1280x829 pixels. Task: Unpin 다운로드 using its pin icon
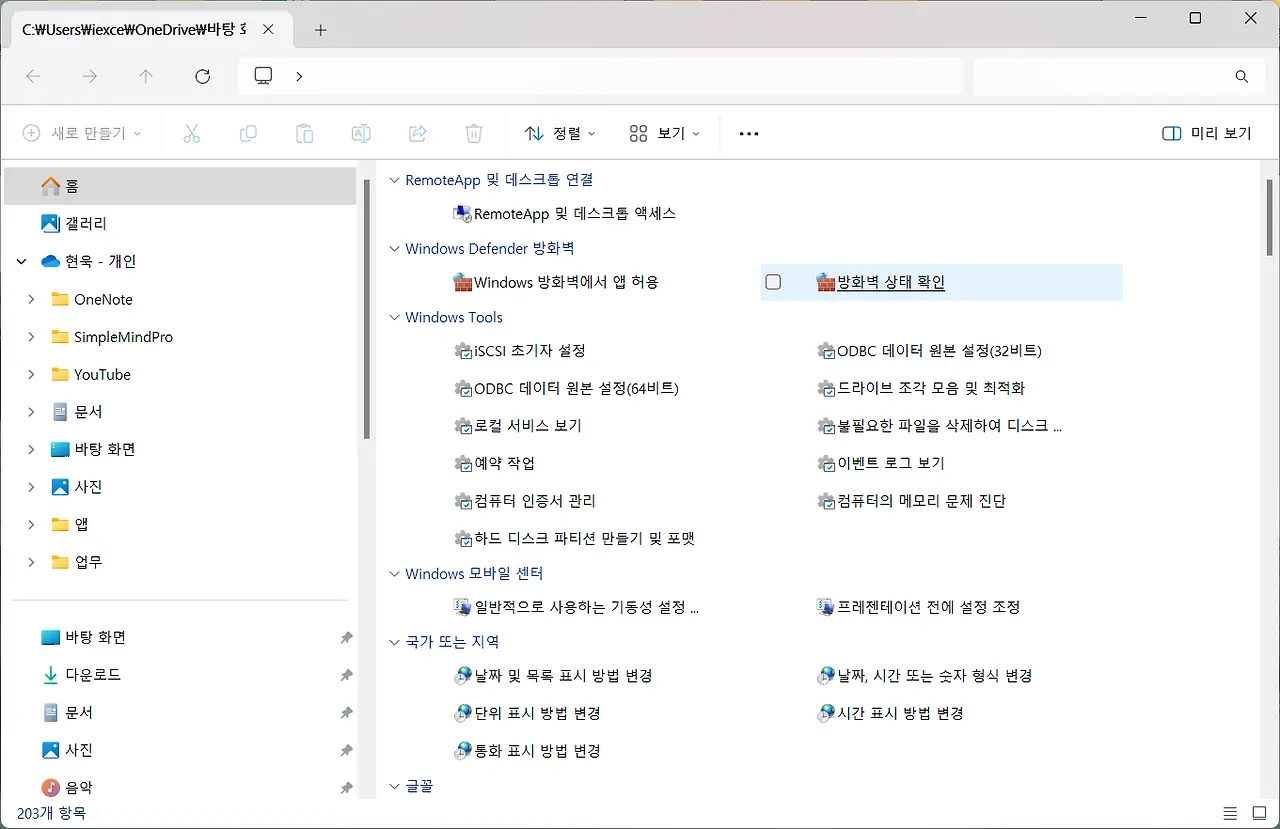tap(346, 675)
